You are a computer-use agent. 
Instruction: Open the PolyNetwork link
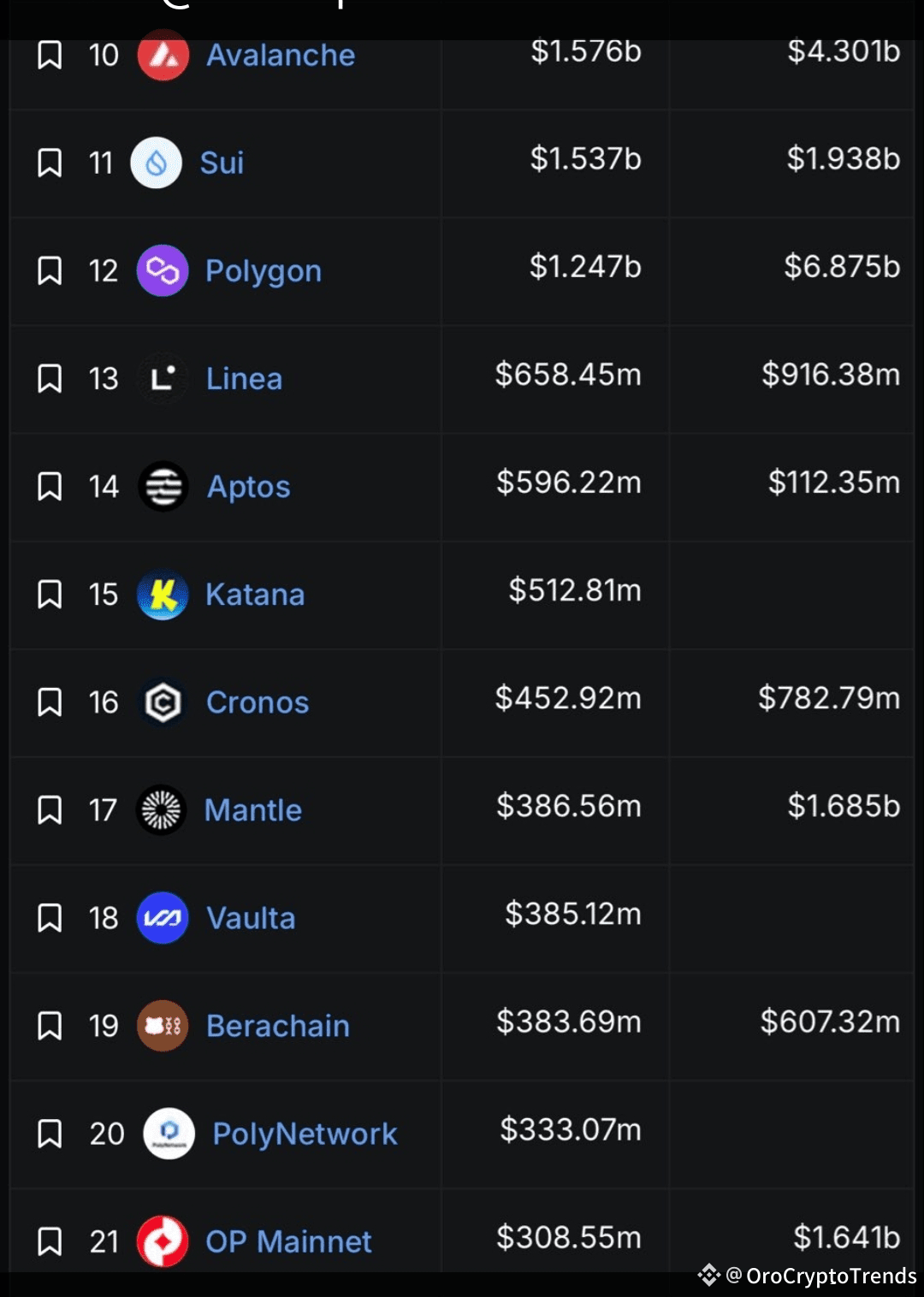tap(305, 1134)
